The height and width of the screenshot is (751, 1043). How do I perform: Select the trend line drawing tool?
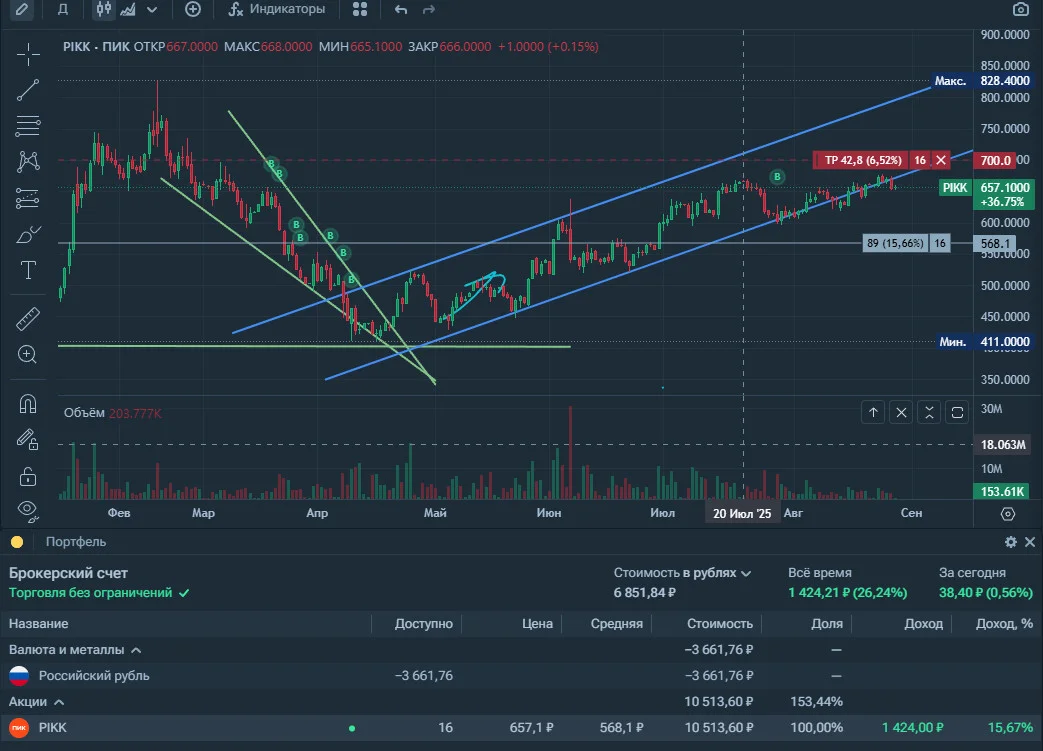point(28,90)
